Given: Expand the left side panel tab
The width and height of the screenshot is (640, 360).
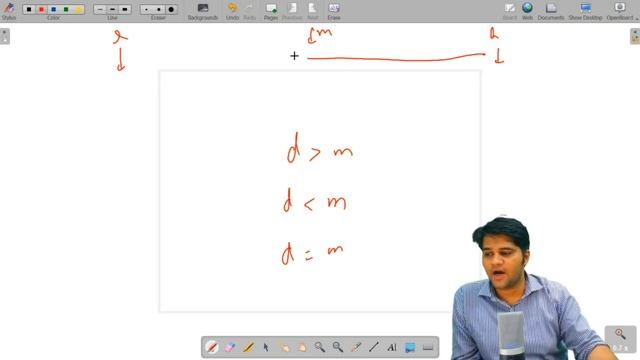Looking at the screenshot, I should (4, 36).
